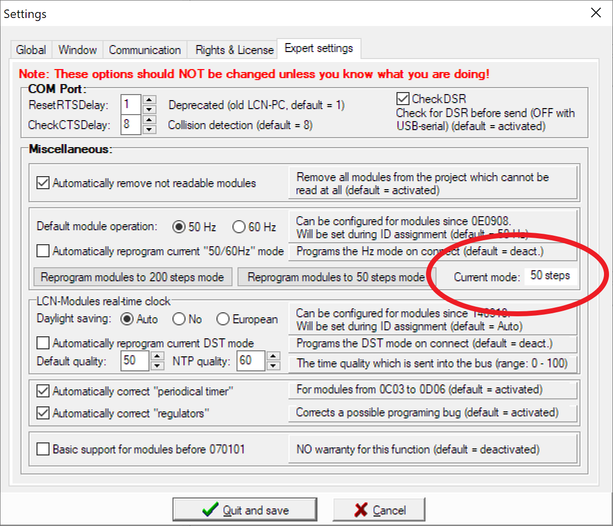Click the Quit and save button

click(246, 510)
